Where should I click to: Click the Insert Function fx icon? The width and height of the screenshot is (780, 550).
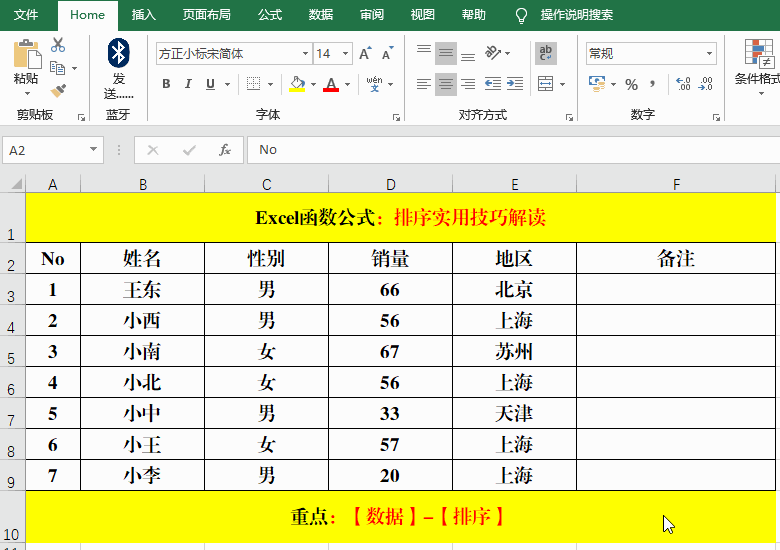[x=225, y=150]
